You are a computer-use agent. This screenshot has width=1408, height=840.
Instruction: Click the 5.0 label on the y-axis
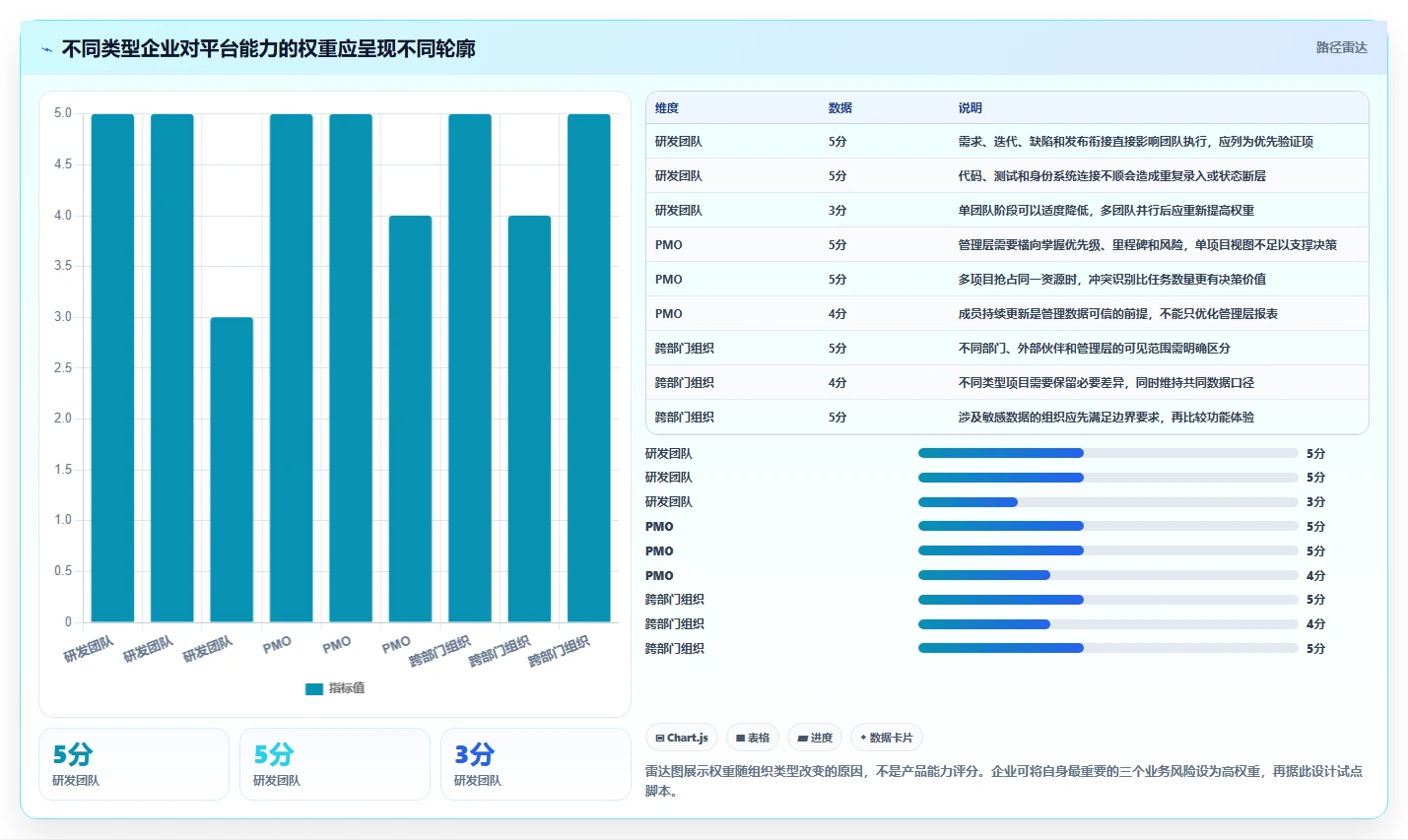[x=63, y=113]
